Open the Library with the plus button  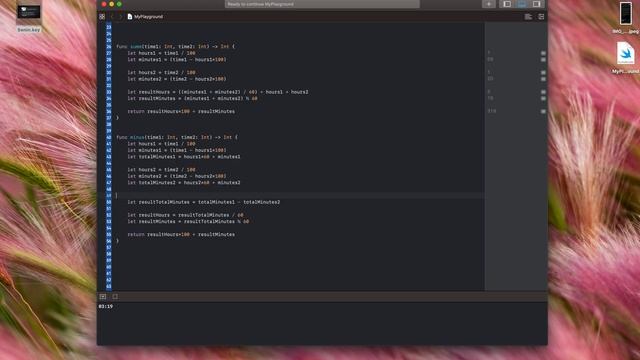pos(489,4)
